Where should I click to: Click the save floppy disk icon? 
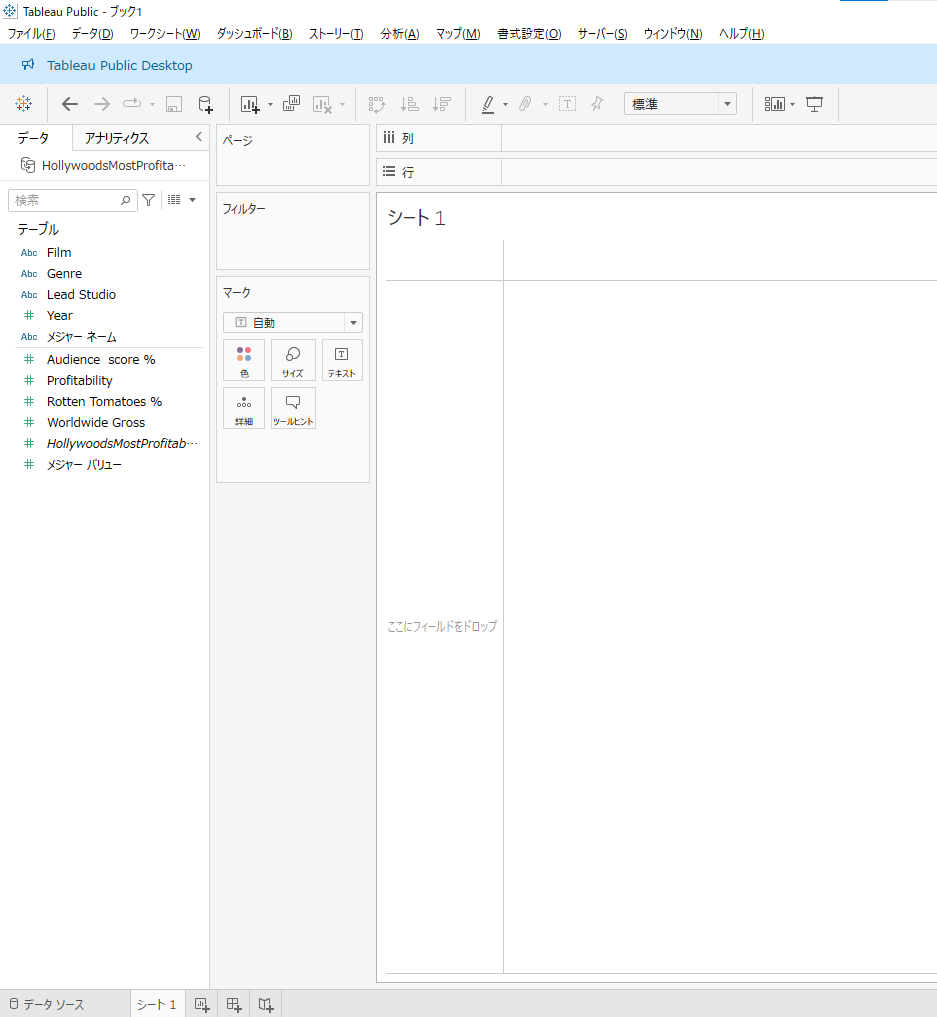(x=174, y=104)
